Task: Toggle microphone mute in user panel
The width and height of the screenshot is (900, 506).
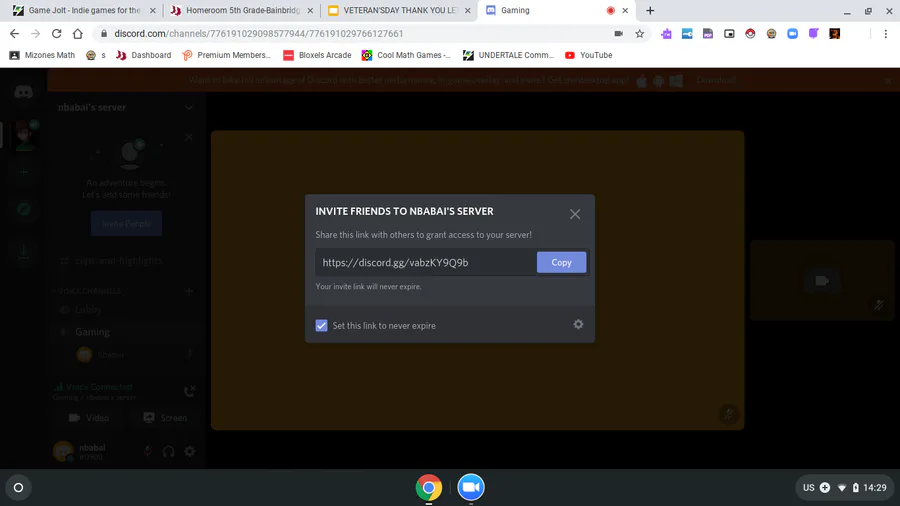Action: [x=148, y=451]
